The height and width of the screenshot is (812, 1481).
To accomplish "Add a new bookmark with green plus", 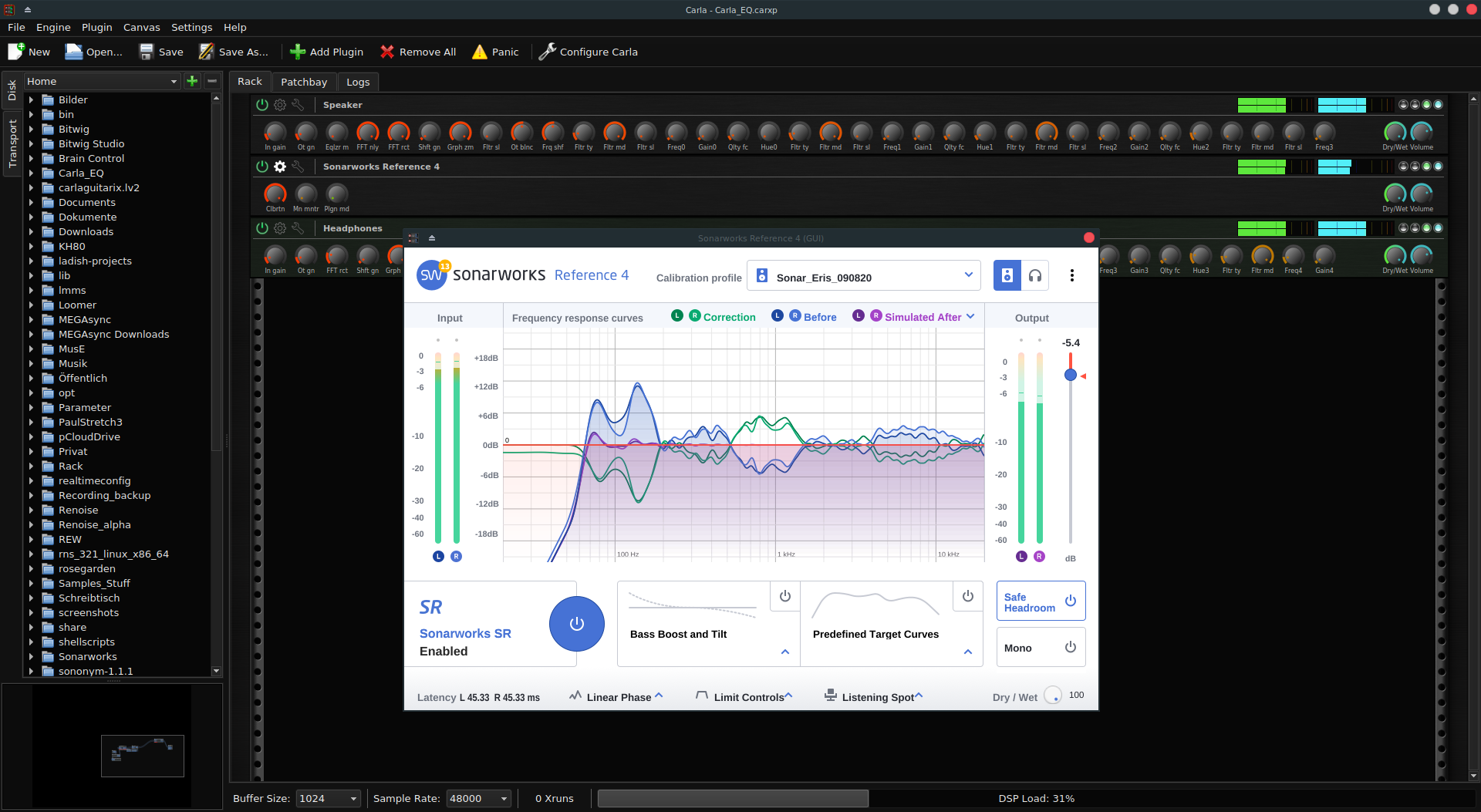I will tap(192, 81).
